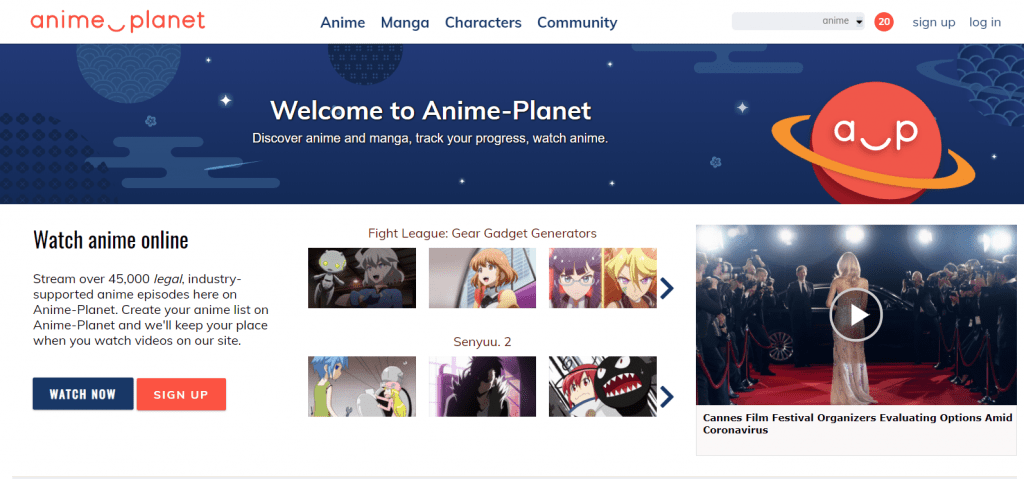Show more Senyuu. 2 episodes with arrow
The height and width of the screenshot is (479, 1024).
click(667, 396)
